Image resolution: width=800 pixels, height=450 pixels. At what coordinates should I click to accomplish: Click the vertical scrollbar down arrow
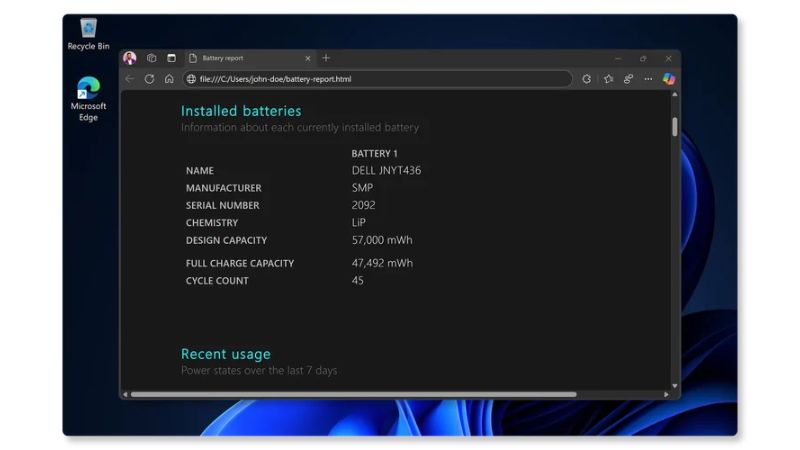674,386
